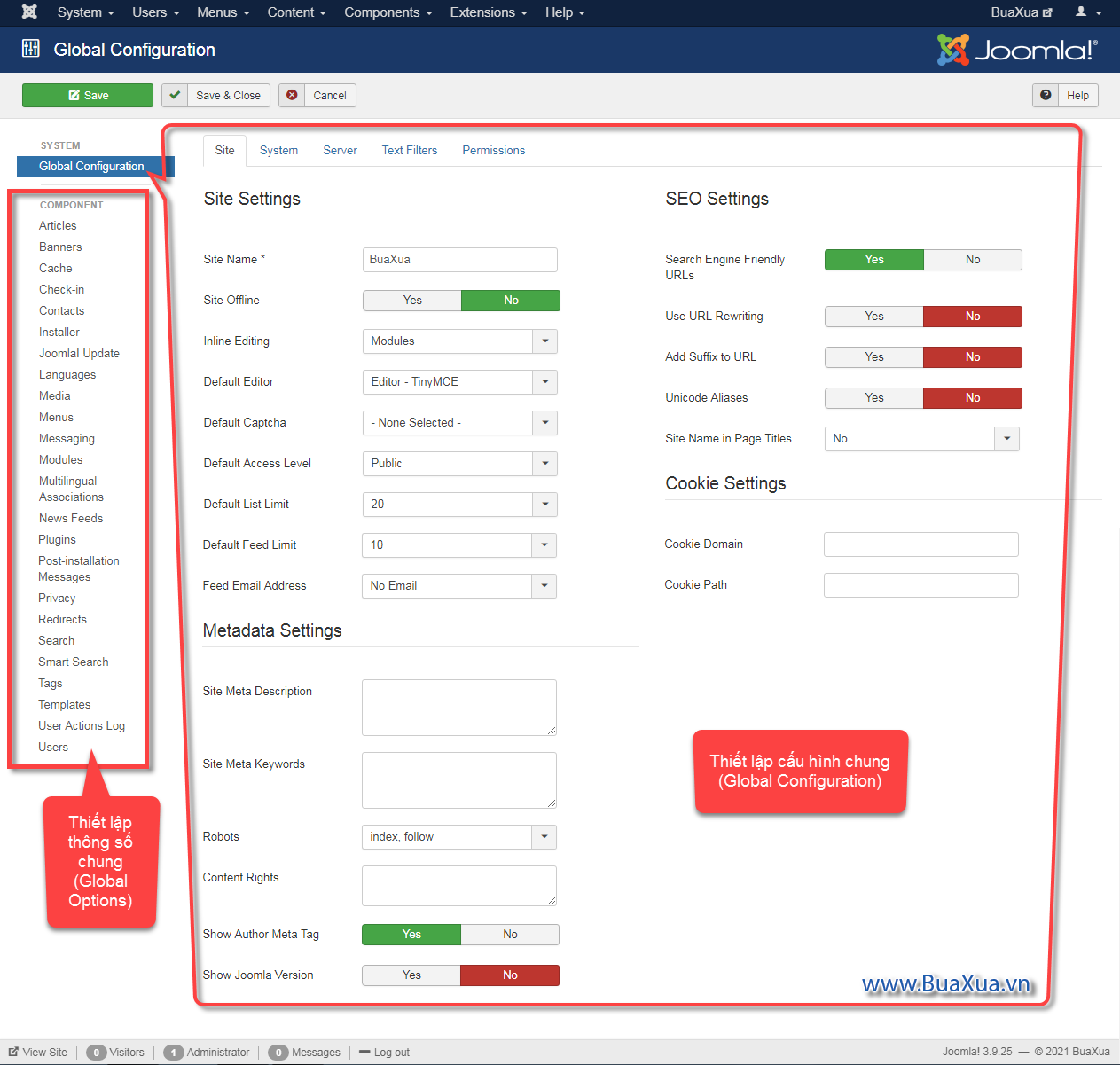Click the Cookie Domain input field
Screen dimensions: 1120x1065
coord(921,544)
